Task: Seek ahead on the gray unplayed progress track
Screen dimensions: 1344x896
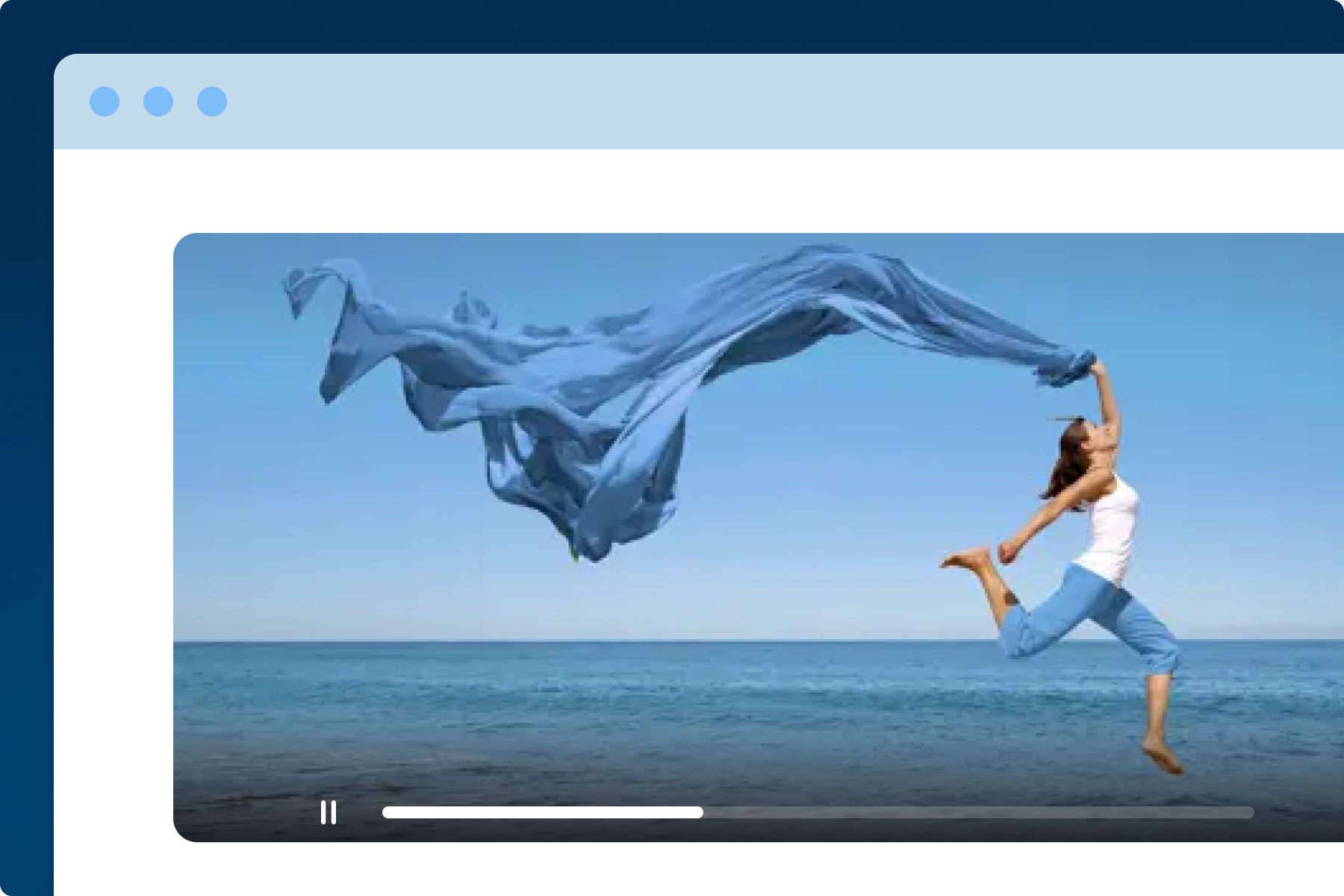Action: pyautogui.click(x=971, y=812)
